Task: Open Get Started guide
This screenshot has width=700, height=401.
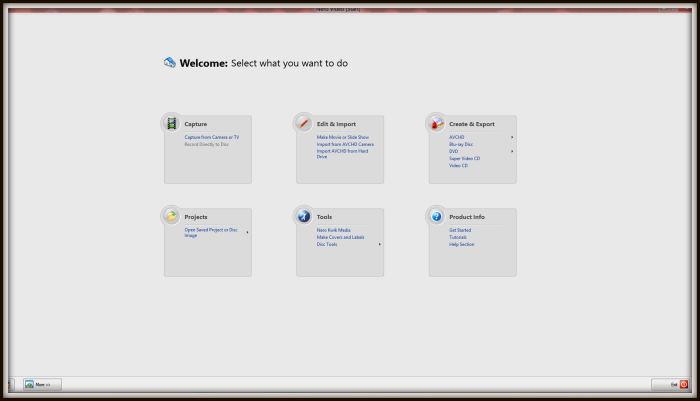Action: pos(460,230)
